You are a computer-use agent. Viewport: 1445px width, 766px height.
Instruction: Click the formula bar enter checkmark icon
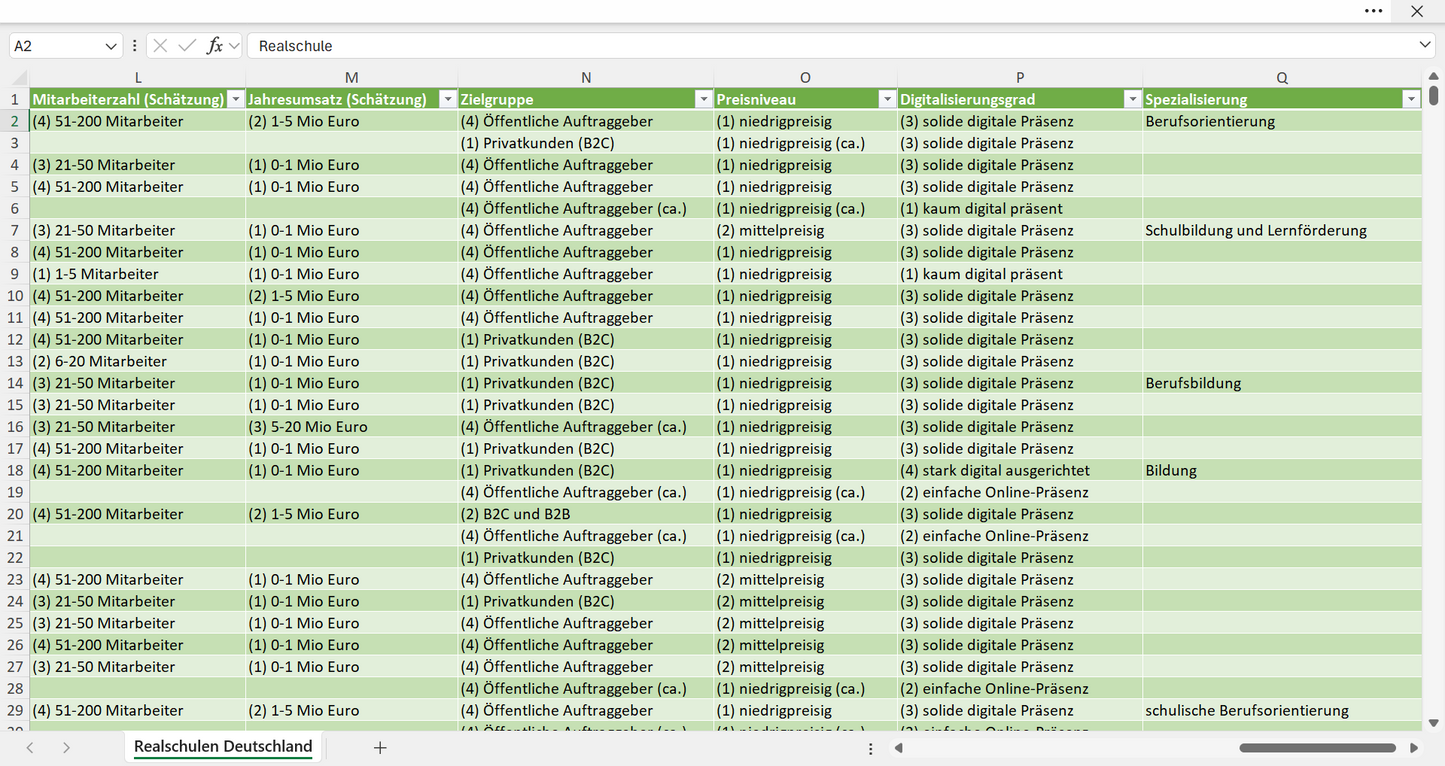tap(187, 46)
